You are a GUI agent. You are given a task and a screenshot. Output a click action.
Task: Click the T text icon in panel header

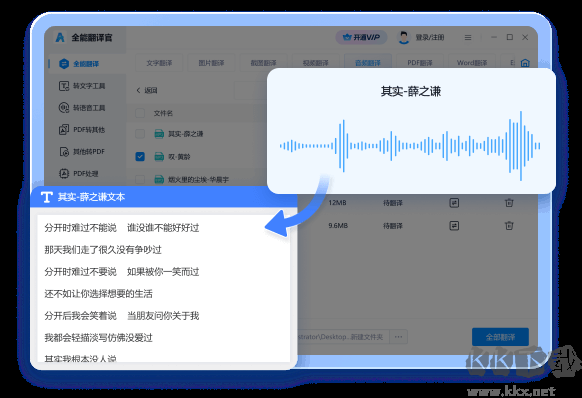(46, 197)
